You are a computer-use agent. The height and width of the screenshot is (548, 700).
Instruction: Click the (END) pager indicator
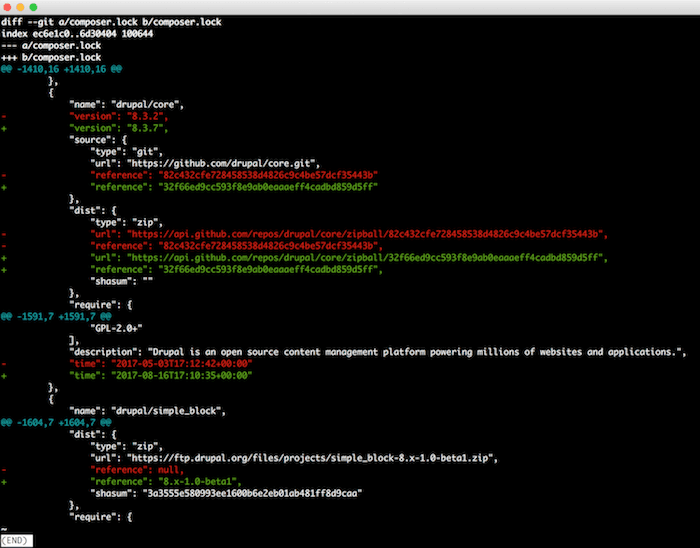pos(17,540)
